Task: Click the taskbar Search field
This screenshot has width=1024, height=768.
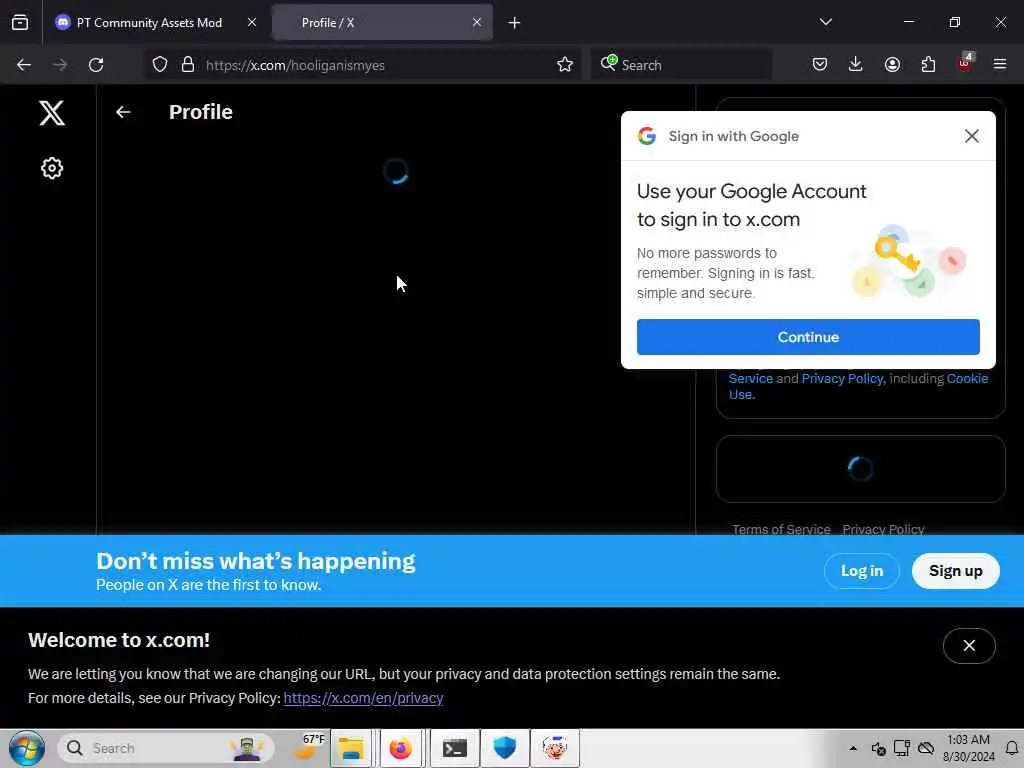Action: (x=166, y=748)
